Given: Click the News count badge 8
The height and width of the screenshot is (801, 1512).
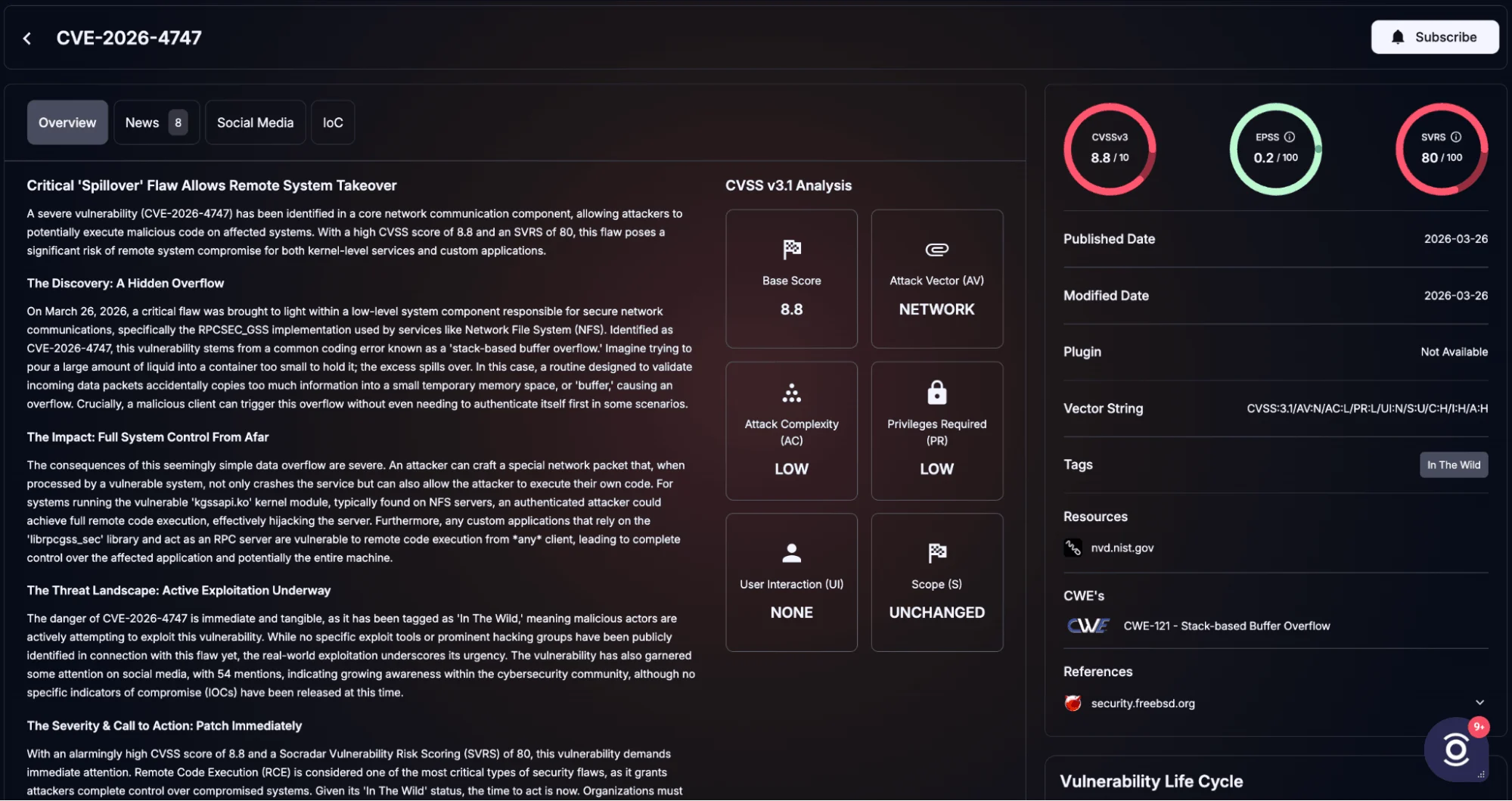Looking at the screenshot, I should click(x=178, y=123).
